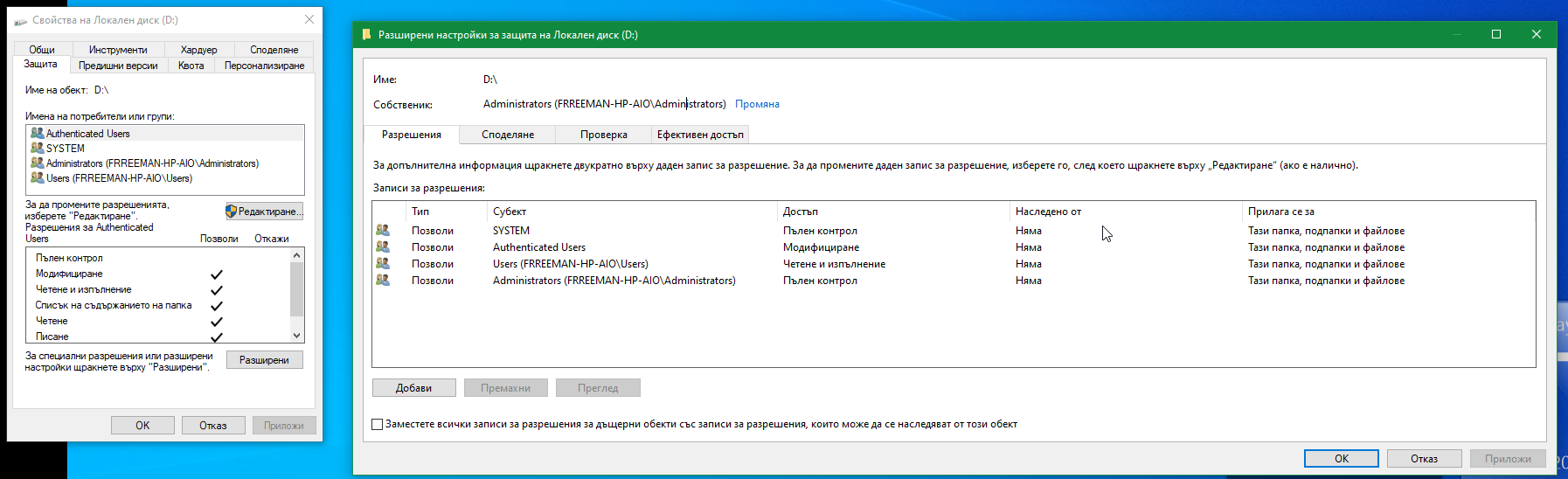Click Списък на съдържанието на папка permission
The width and height of the screenshot is (1568, 479).
pyautogui.click(x=157, y=305)
